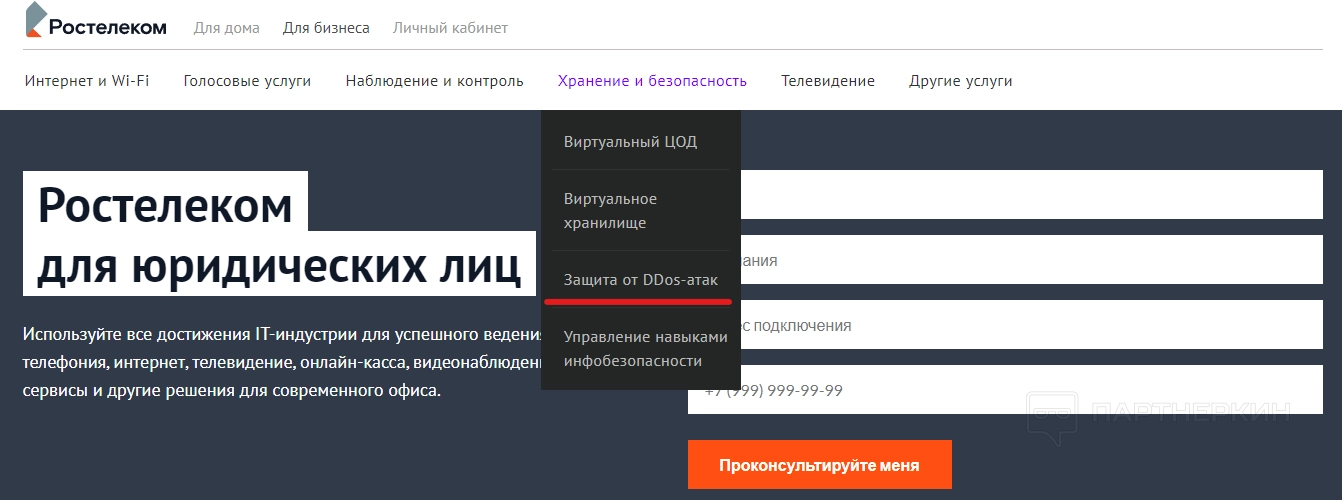Click the Ростелеком logo

pos(96,22)
